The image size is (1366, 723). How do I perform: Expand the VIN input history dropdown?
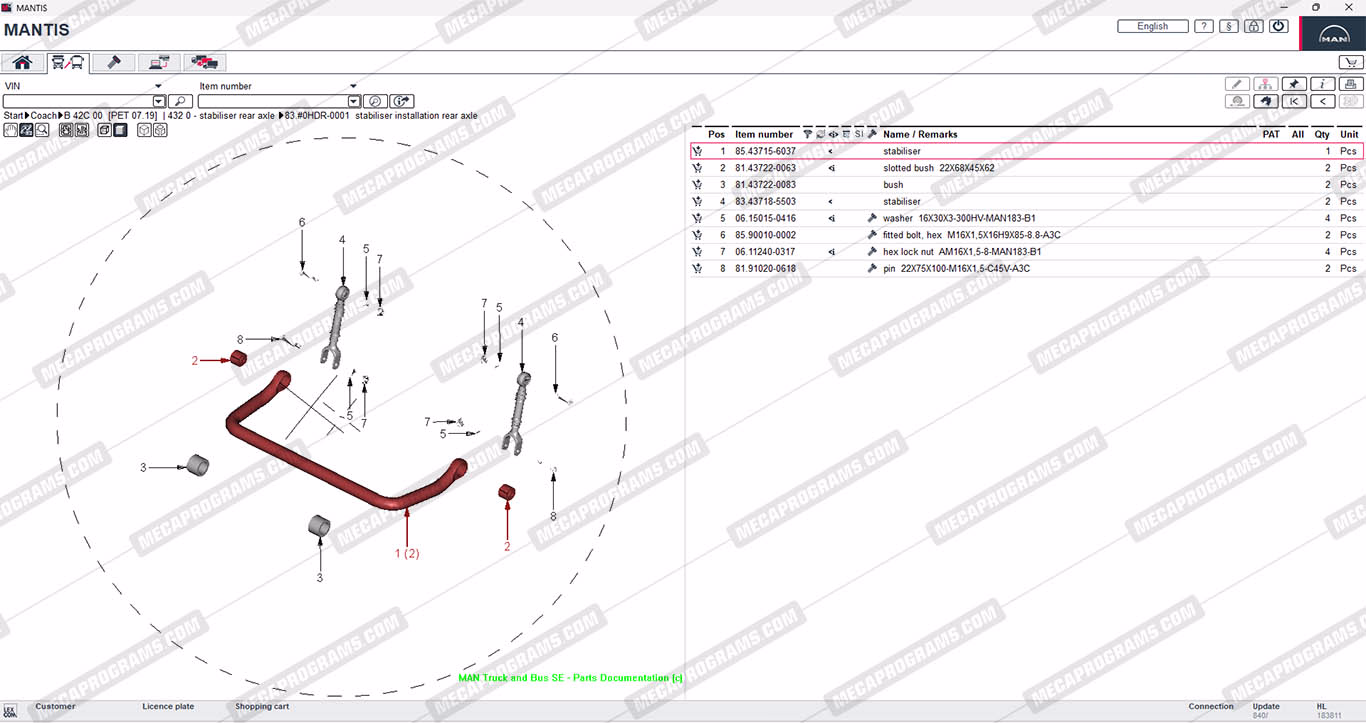pyautogui.click(x=158, y=101)
